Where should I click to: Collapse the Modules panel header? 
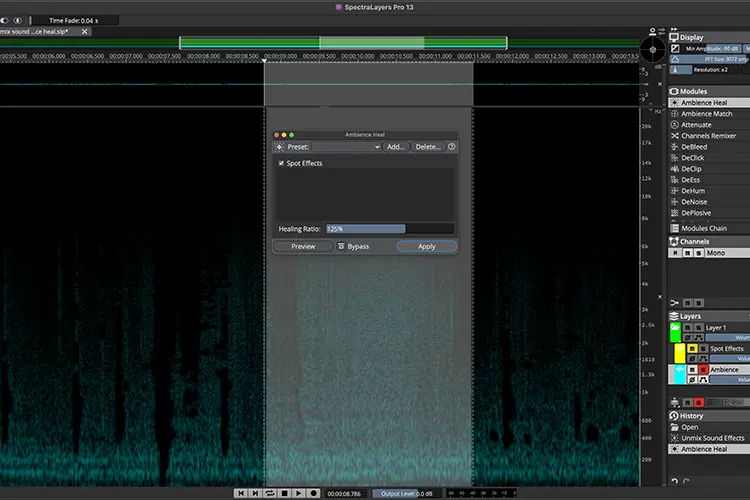(709, 91)
